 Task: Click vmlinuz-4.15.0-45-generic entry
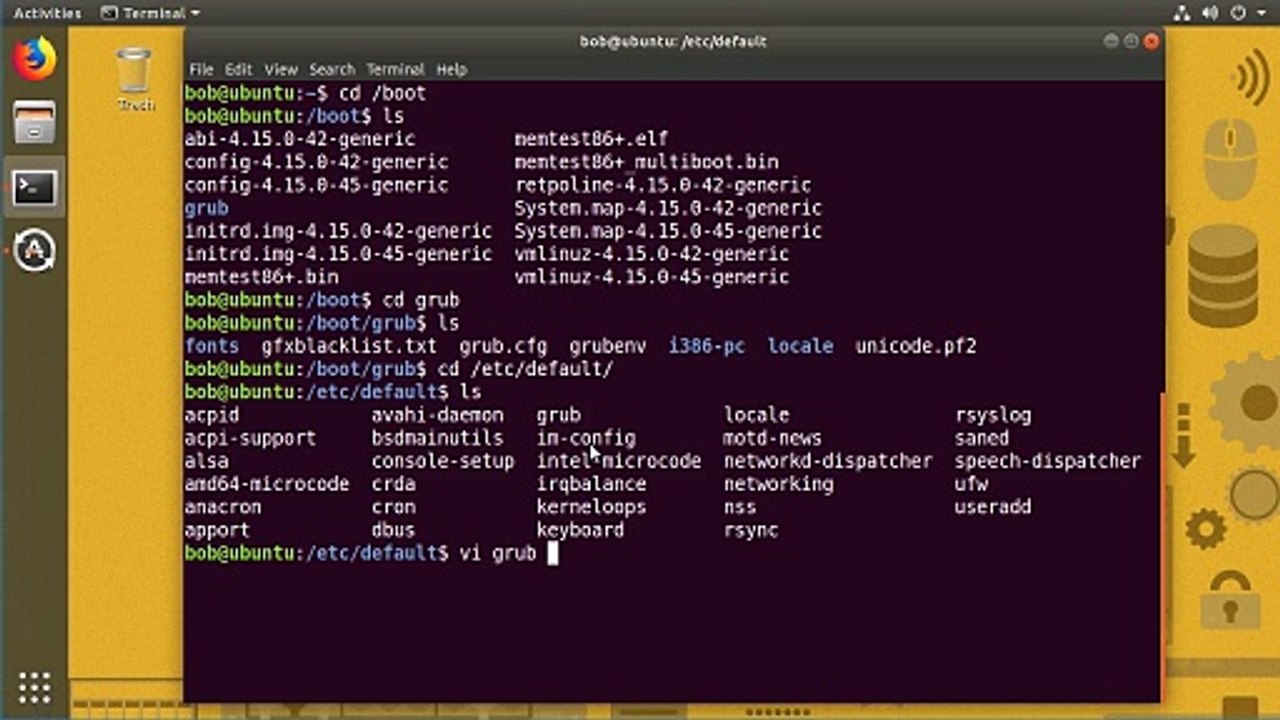pyautogui.click(x=651, y=277)
